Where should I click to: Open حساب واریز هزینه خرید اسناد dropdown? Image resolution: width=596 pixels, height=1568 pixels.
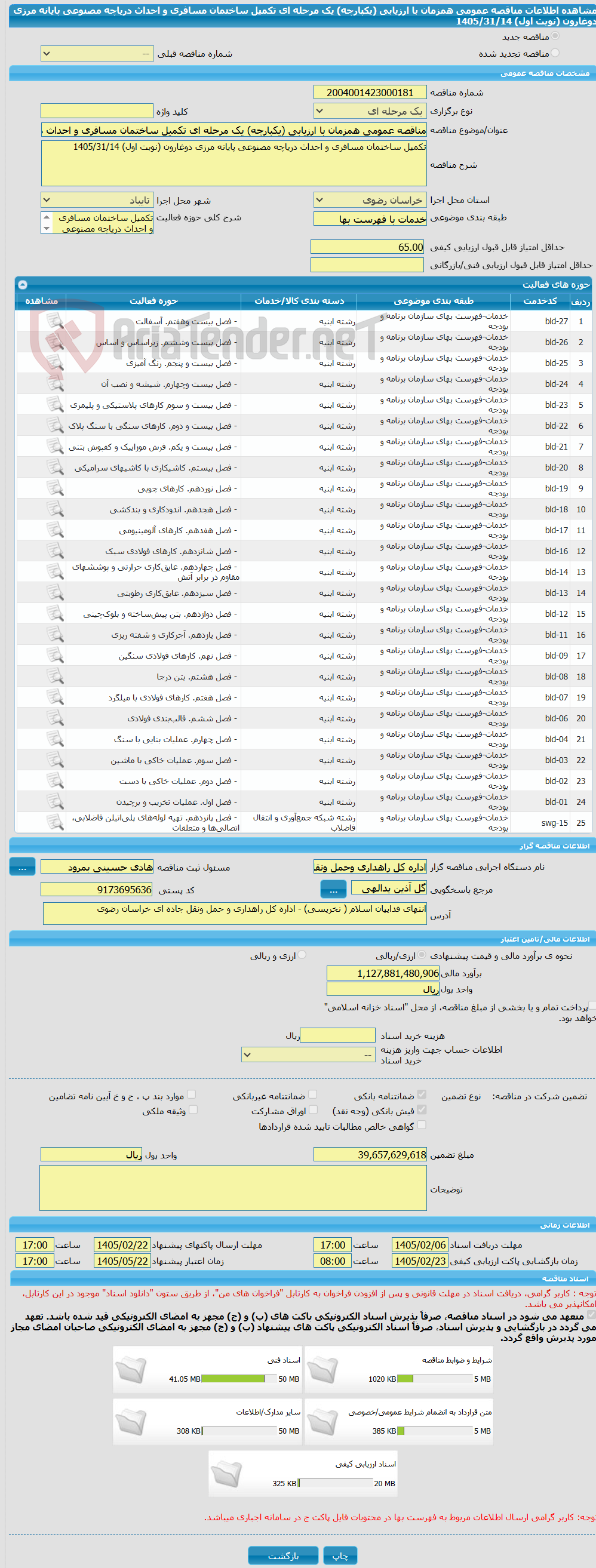tap(308, 1054)
